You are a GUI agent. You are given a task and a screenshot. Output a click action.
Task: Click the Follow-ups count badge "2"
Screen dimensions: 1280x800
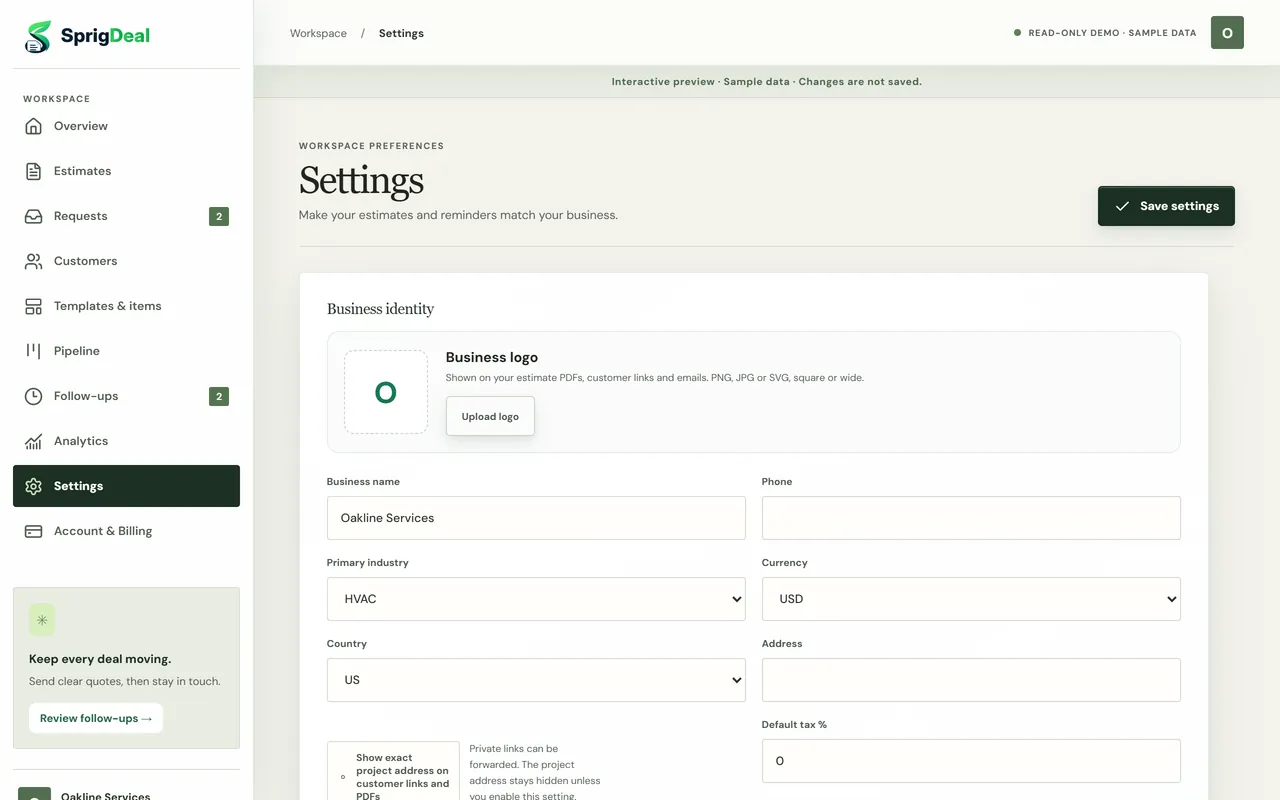click(x=219, y=396)
